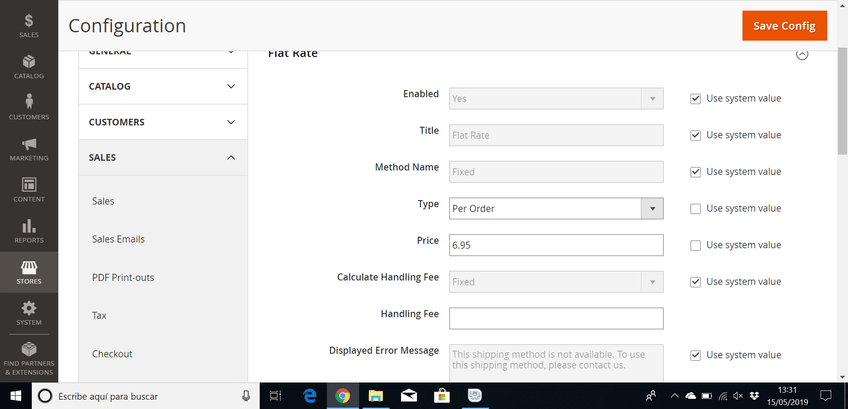Open the Reports bar chart menu

click(28, 230)
